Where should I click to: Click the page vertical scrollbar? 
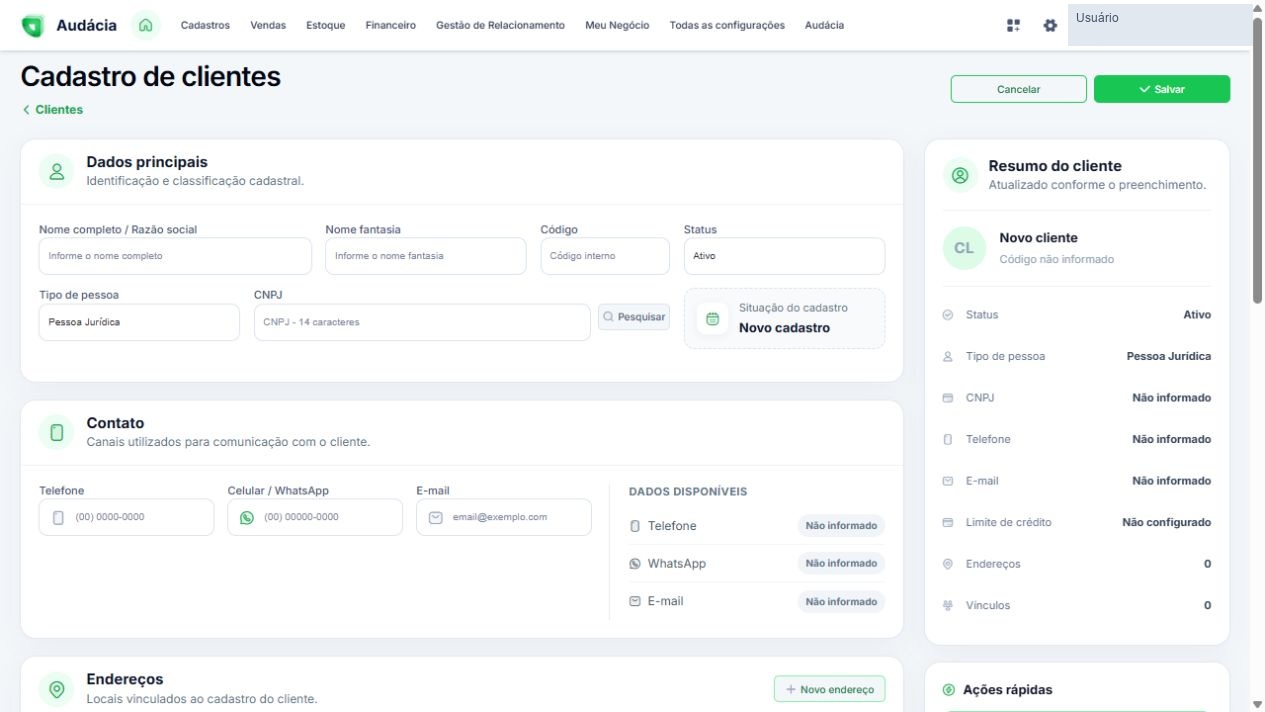click(x=1257, y=160)
